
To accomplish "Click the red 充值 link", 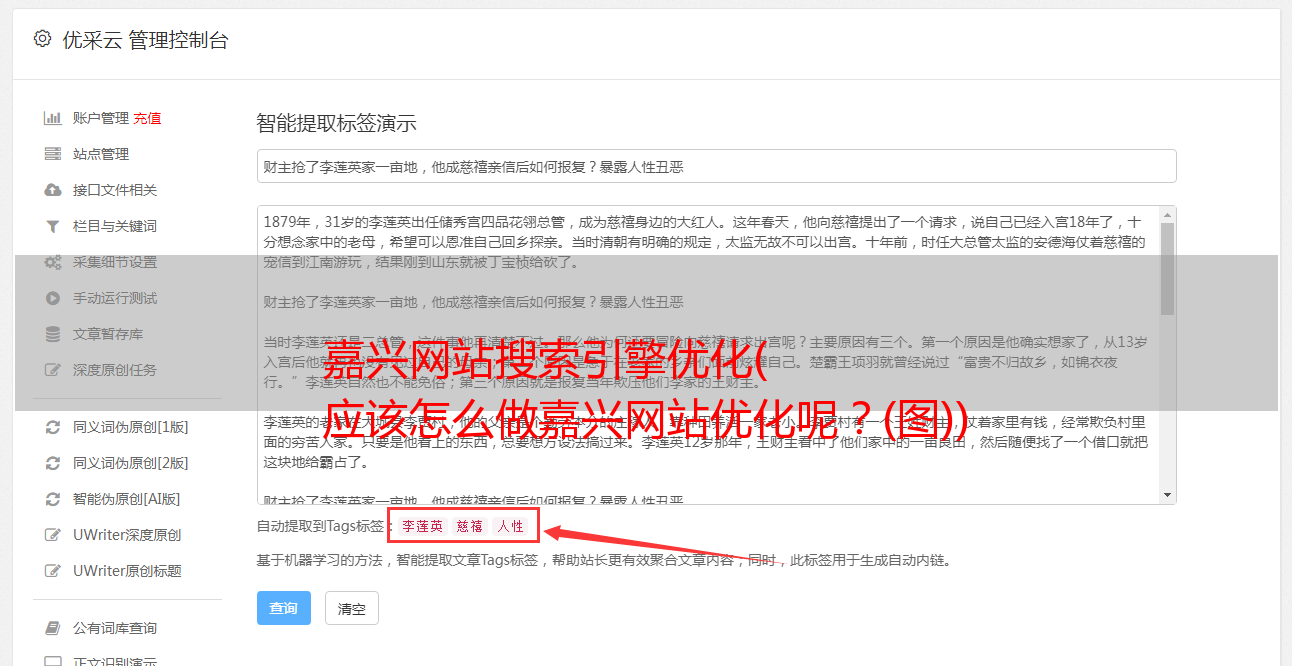I will click(x=147, y=118).
